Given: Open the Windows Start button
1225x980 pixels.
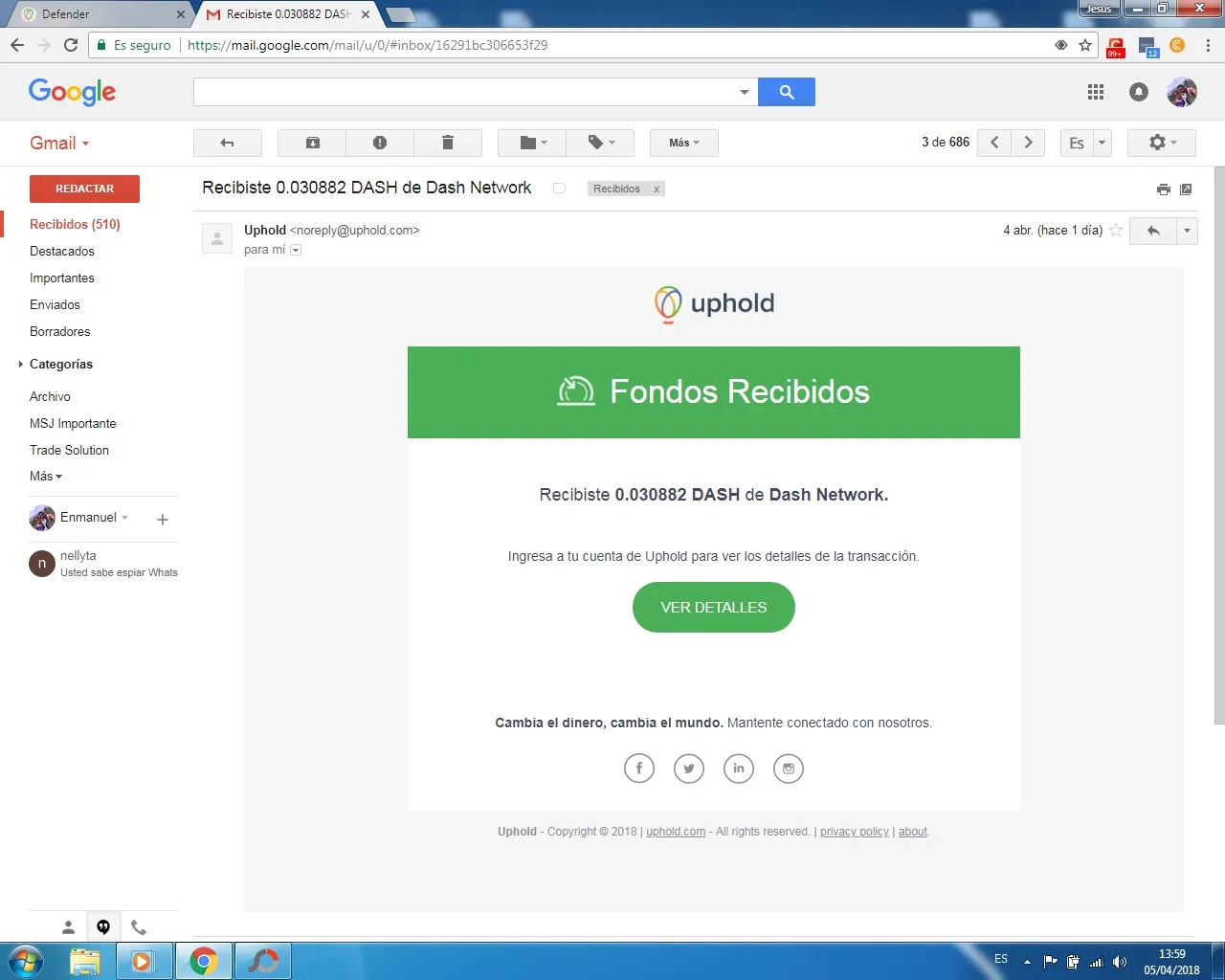Looking at the screenshot, I should 26,961.
